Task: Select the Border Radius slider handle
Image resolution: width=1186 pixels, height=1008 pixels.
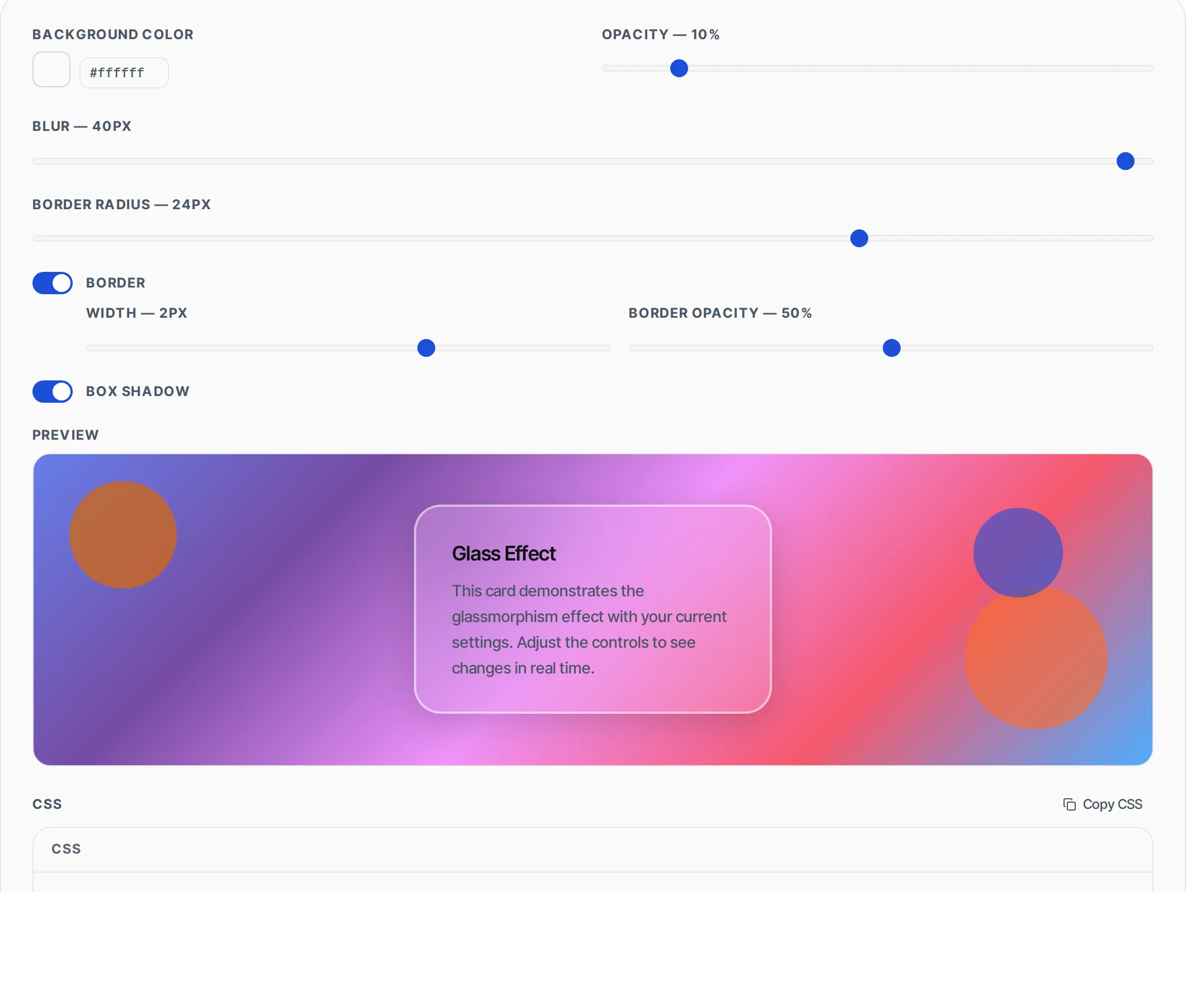Action: (x=859, y=238)
